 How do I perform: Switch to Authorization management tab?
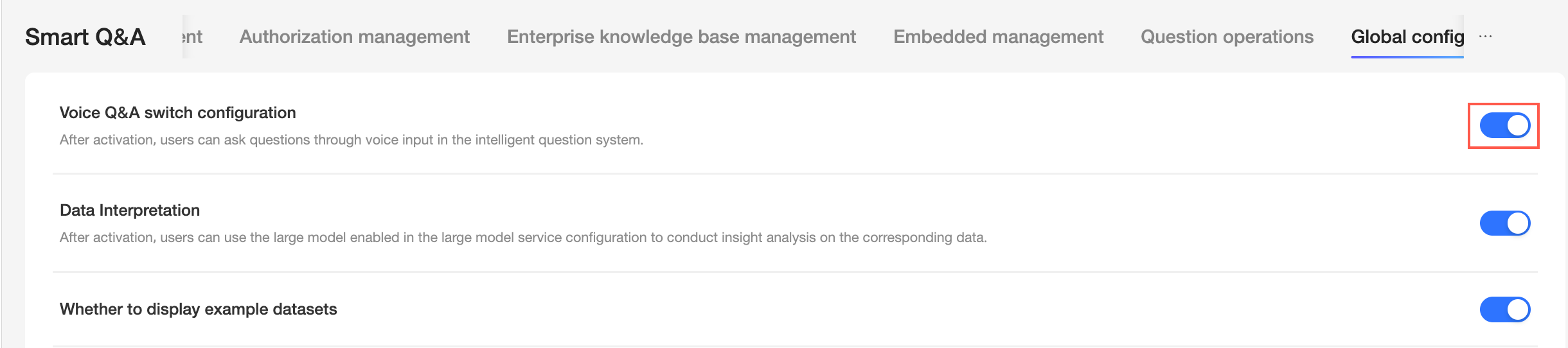point(354,37)
